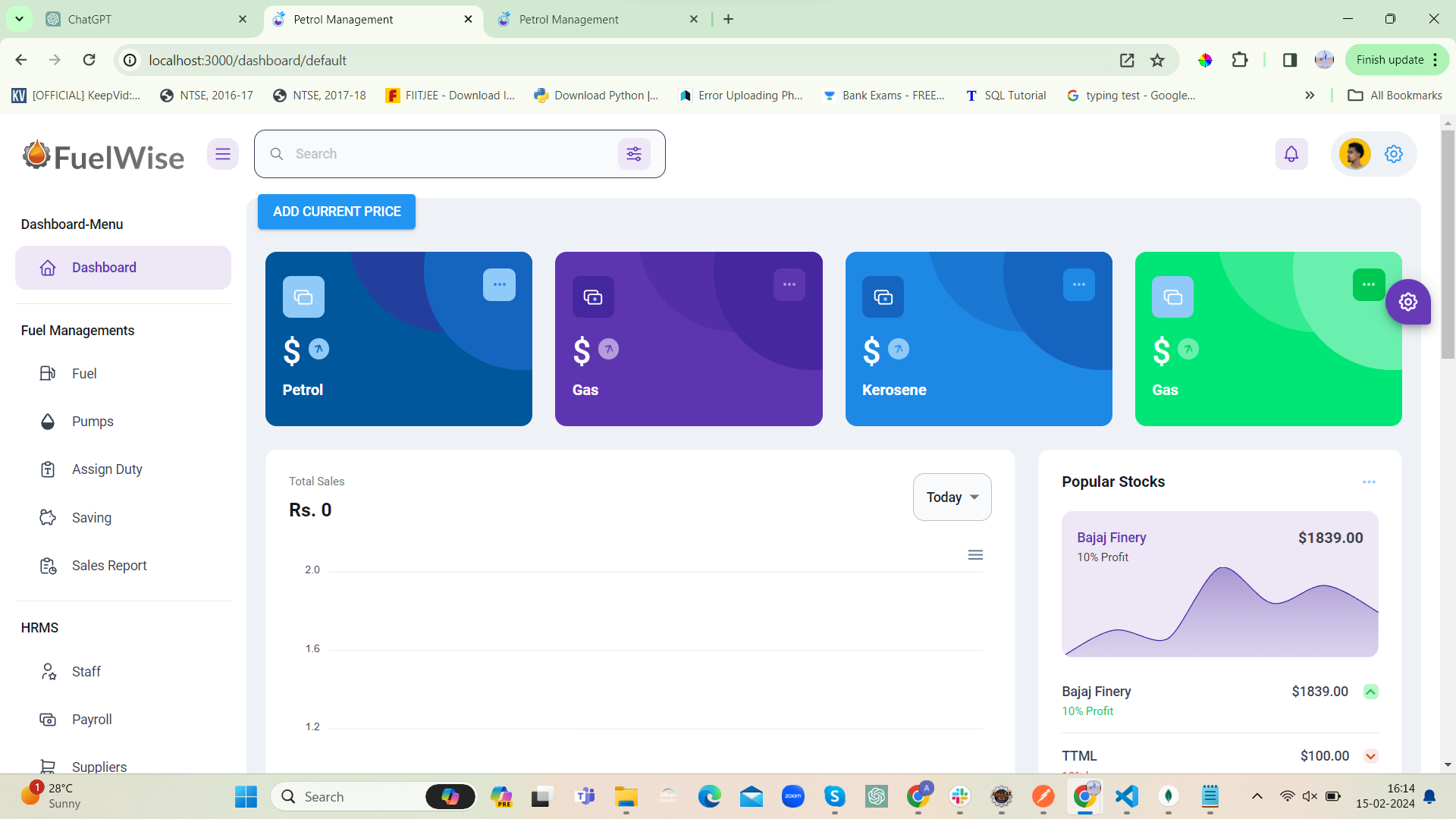
Task: Click Finish update browser button
Action: 1389,60
